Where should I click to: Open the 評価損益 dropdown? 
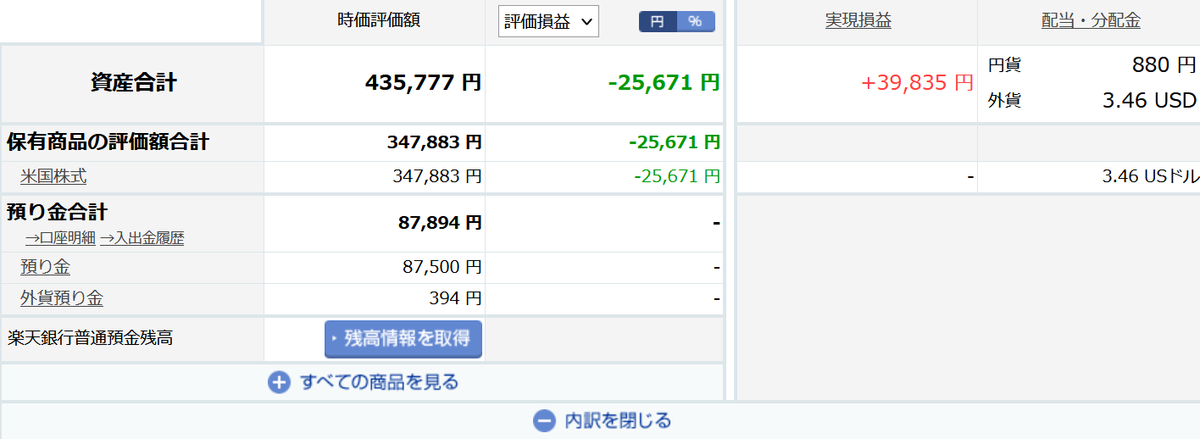click(x=548, y=21)
